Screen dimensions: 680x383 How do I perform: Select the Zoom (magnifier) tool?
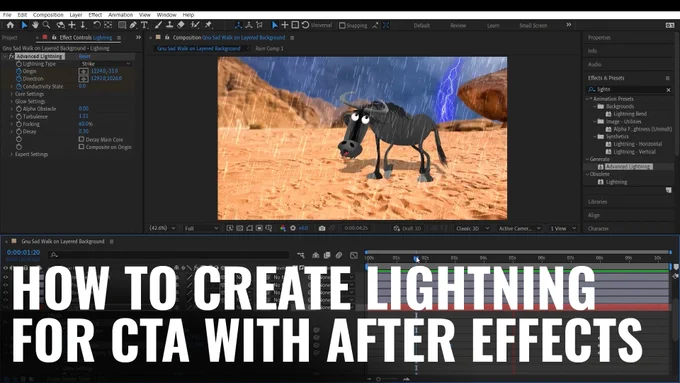click(46, 25)
